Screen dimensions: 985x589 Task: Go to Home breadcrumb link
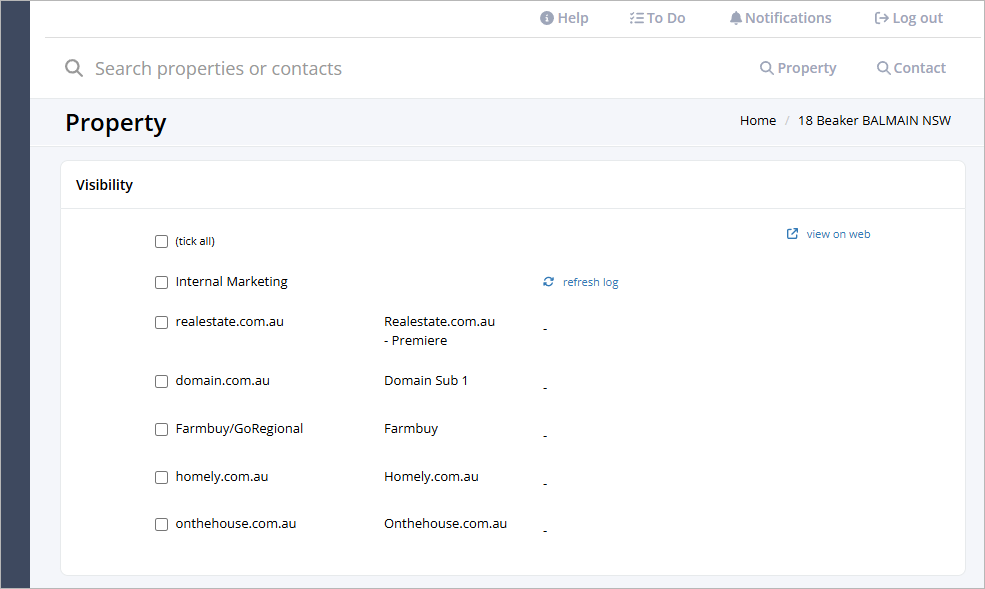tap(758, 121)
